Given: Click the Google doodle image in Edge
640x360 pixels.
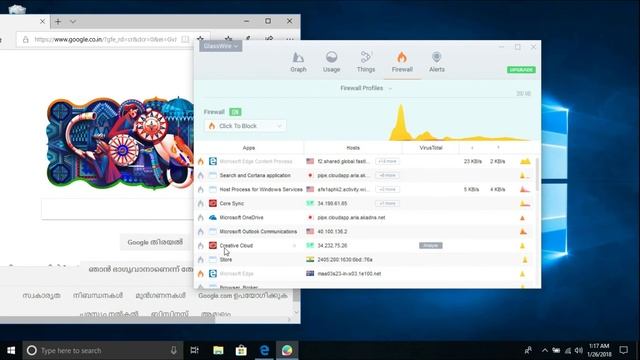Looking at the screenshot, I should pos(120,143).
